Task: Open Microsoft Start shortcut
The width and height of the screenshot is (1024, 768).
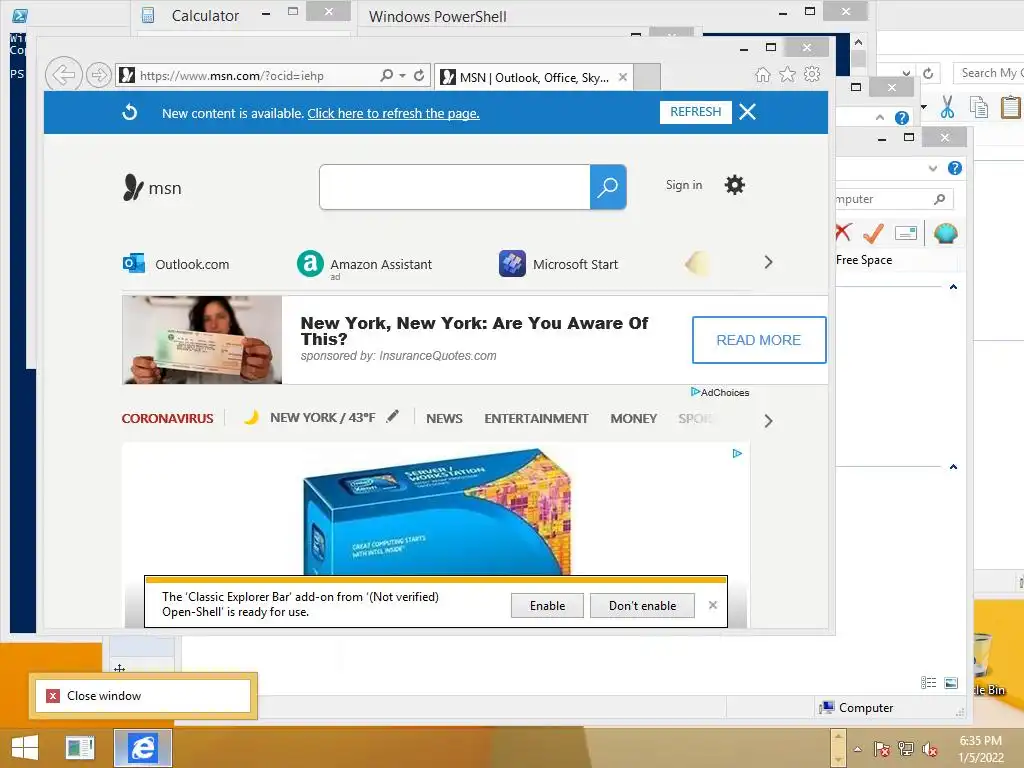Action: point(558,264)
